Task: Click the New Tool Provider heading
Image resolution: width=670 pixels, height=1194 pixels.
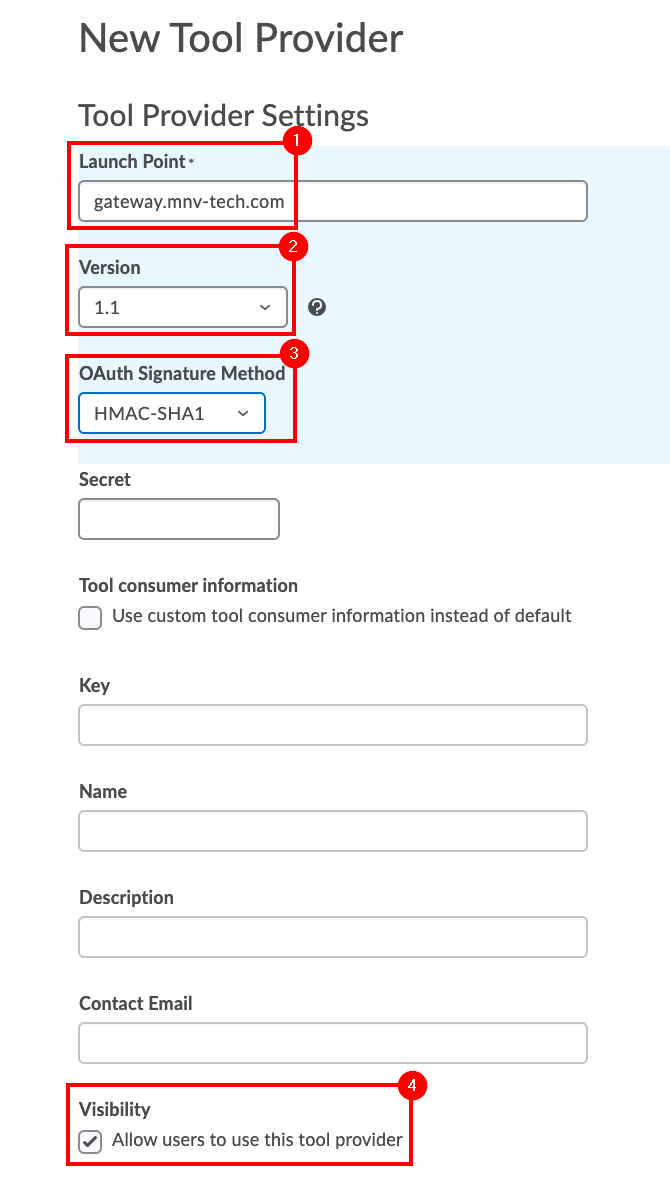Action: coord(240,38)
